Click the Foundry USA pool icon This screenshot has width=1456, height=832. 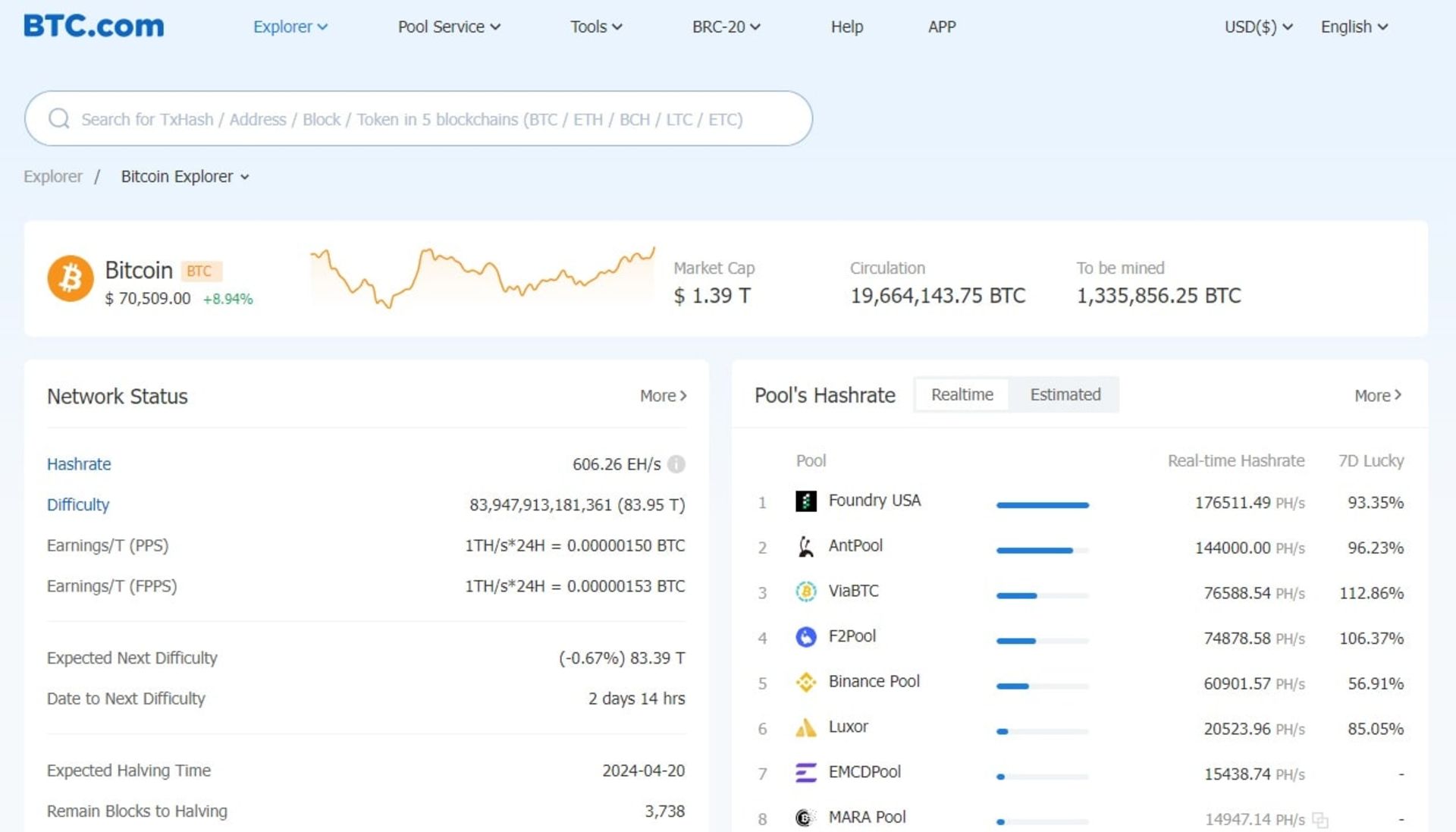tap(805, 501)
